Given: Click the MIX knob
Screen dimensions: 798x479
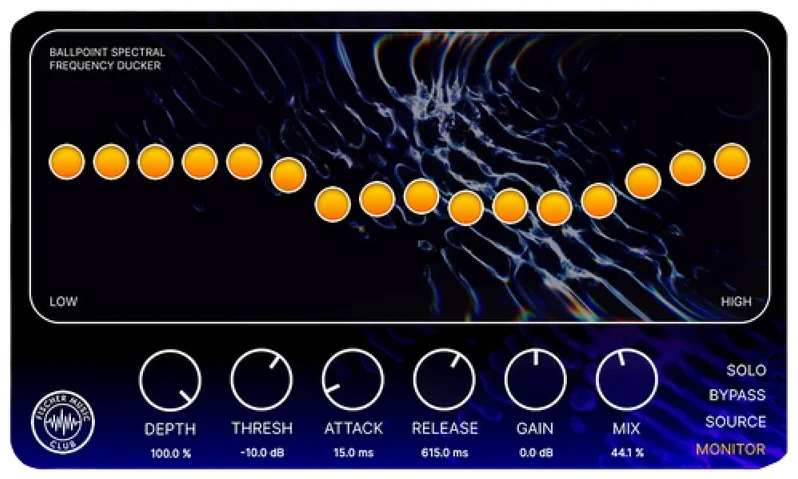Looking at the screenshot, I should point(626,380).
